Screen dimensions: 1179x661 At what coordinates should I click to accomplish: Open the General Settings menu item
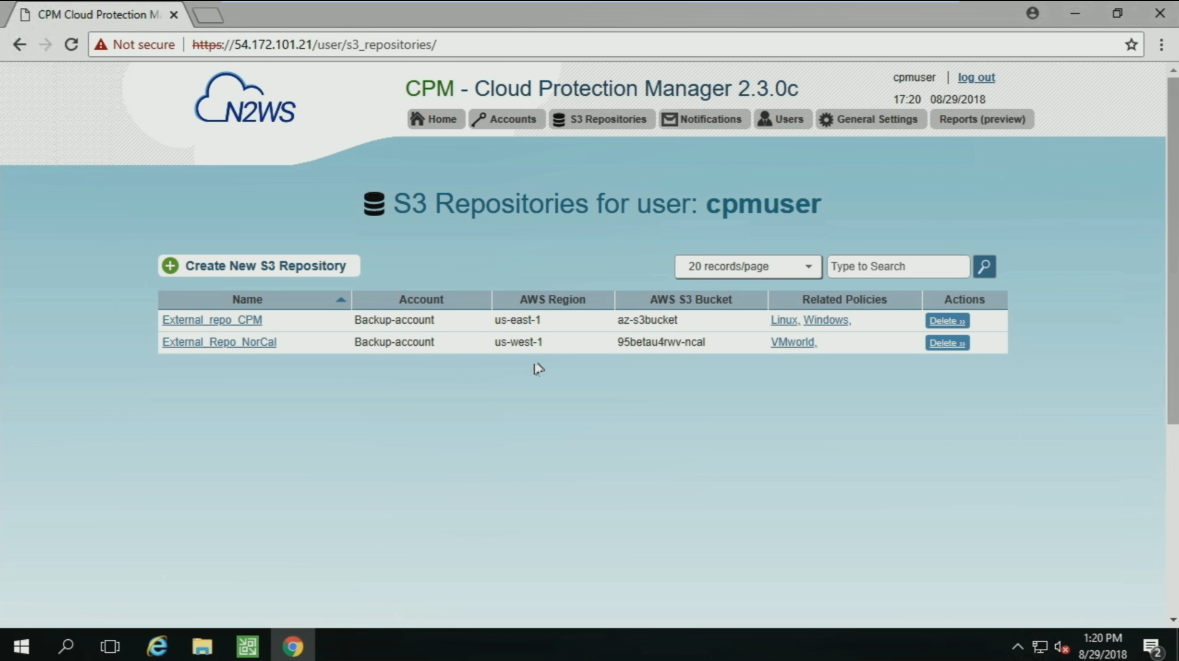(x=870, y=119)
